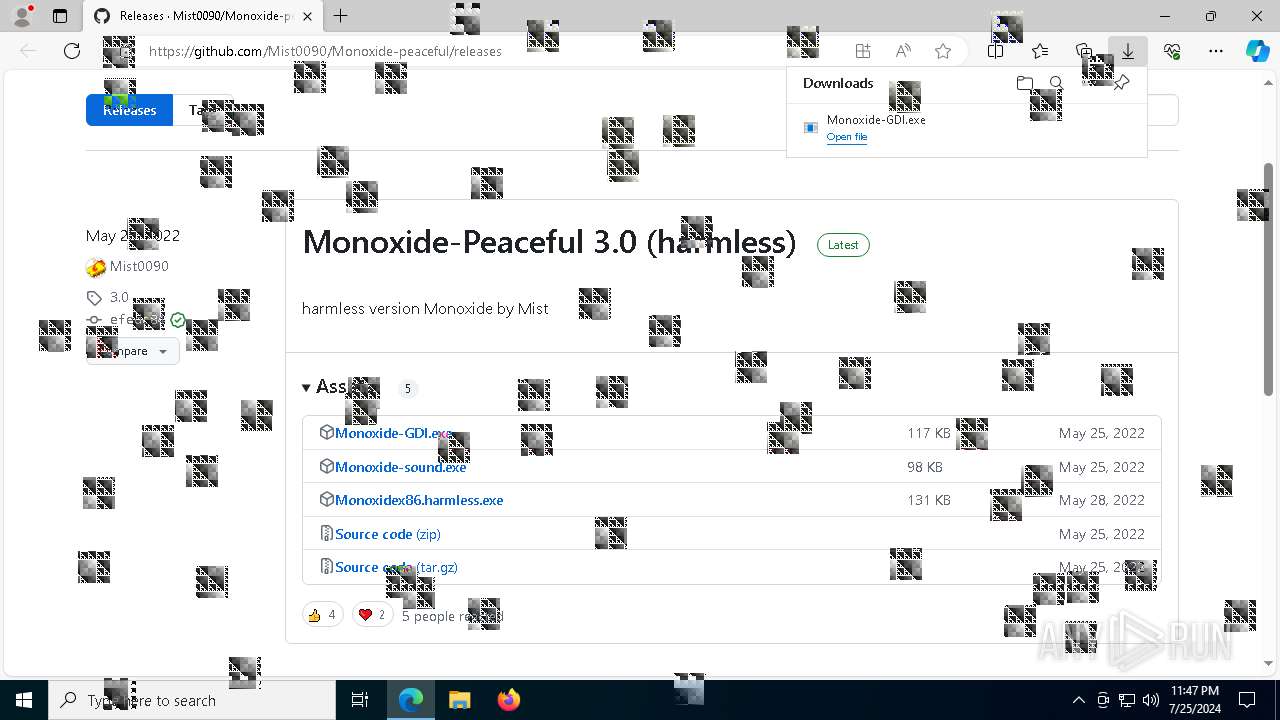
Task: Toggle the Downloads toolbar button
Action: coord(1128,51)
